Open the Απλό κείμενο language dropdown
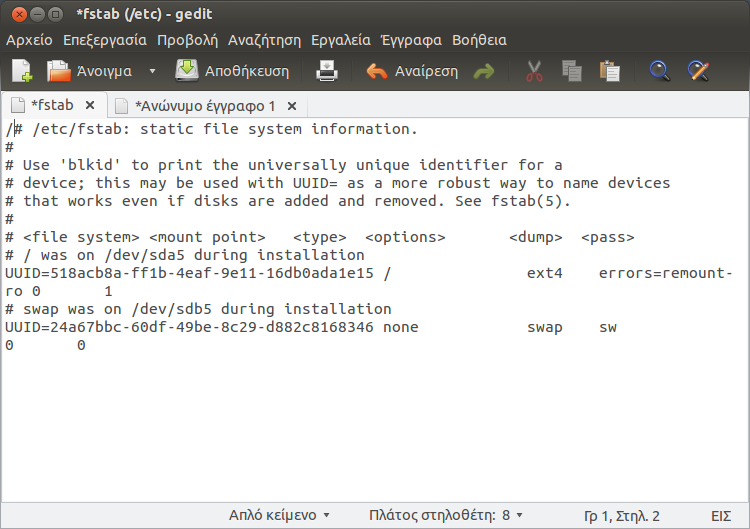 [x=279, y=516]
